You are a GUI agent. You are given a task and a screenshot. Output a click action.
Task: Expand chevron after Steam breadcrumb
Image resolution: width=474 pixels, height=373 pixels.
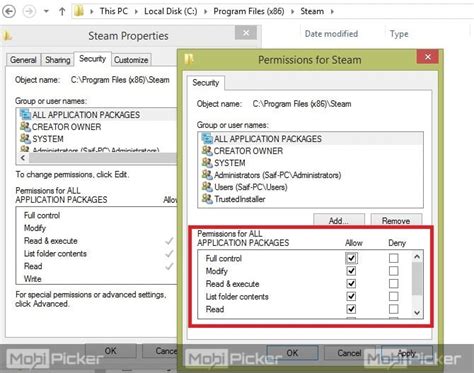click(332, 12)
